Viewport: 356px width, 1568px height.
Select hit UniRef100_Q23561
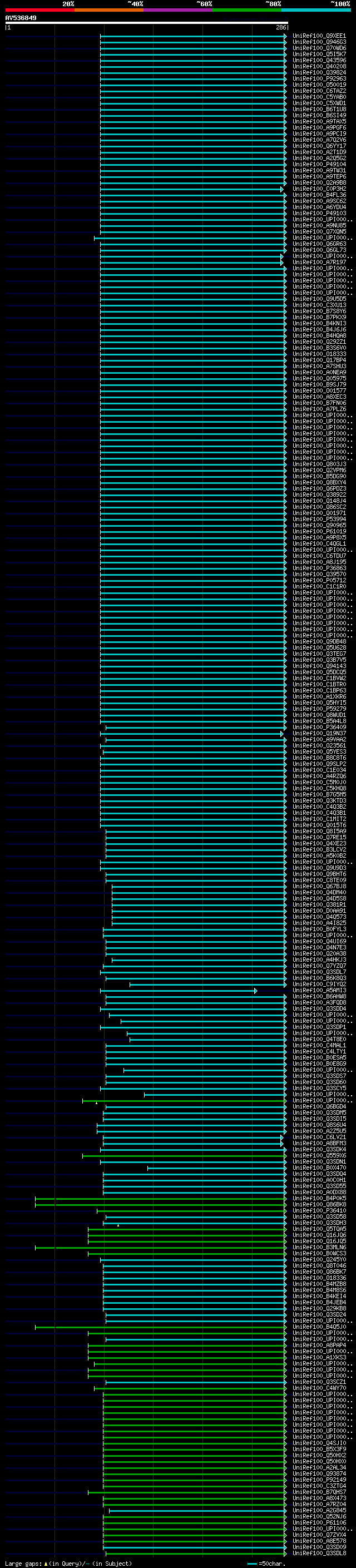pos(319,746)
